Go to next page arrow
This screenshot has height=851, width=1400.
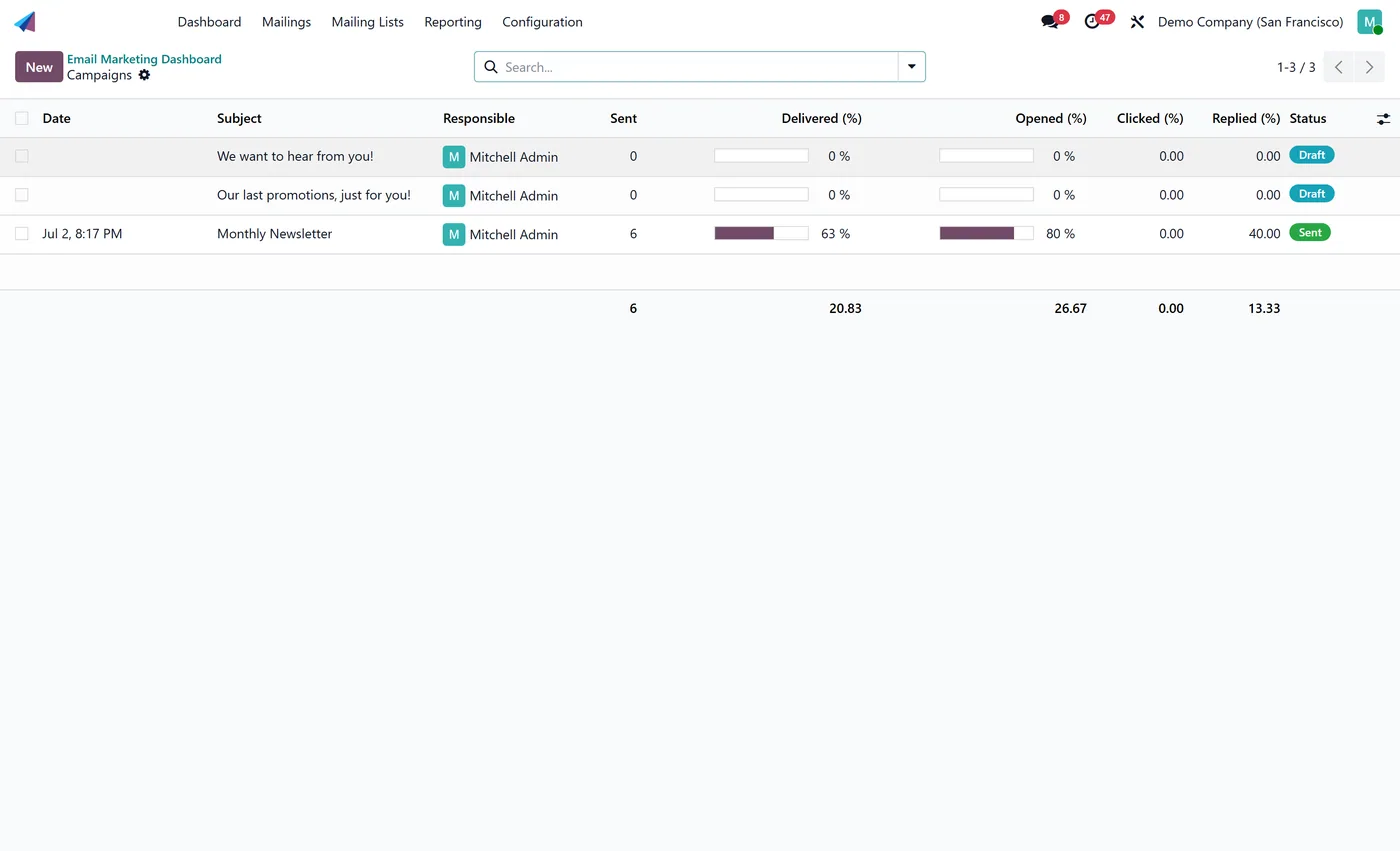pyautogui.click(x=1369, y=67)
